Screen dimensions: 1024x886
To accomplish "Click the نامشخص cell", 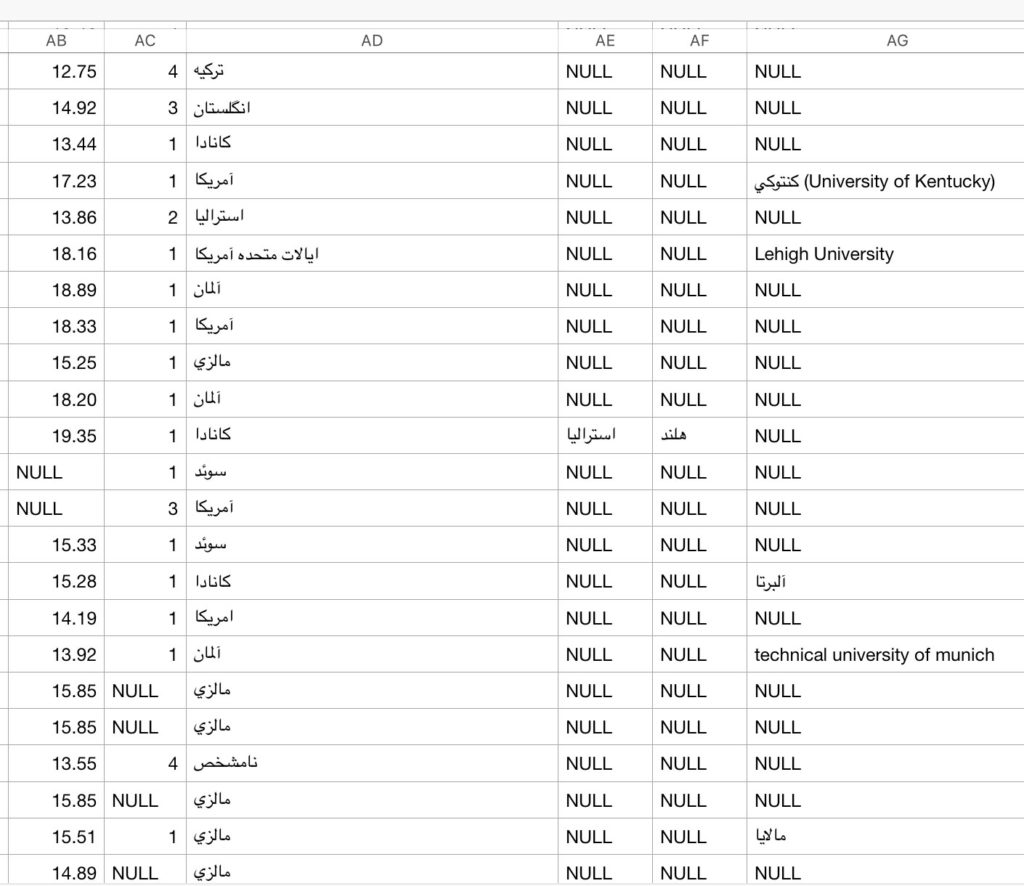I will point(226,764).
